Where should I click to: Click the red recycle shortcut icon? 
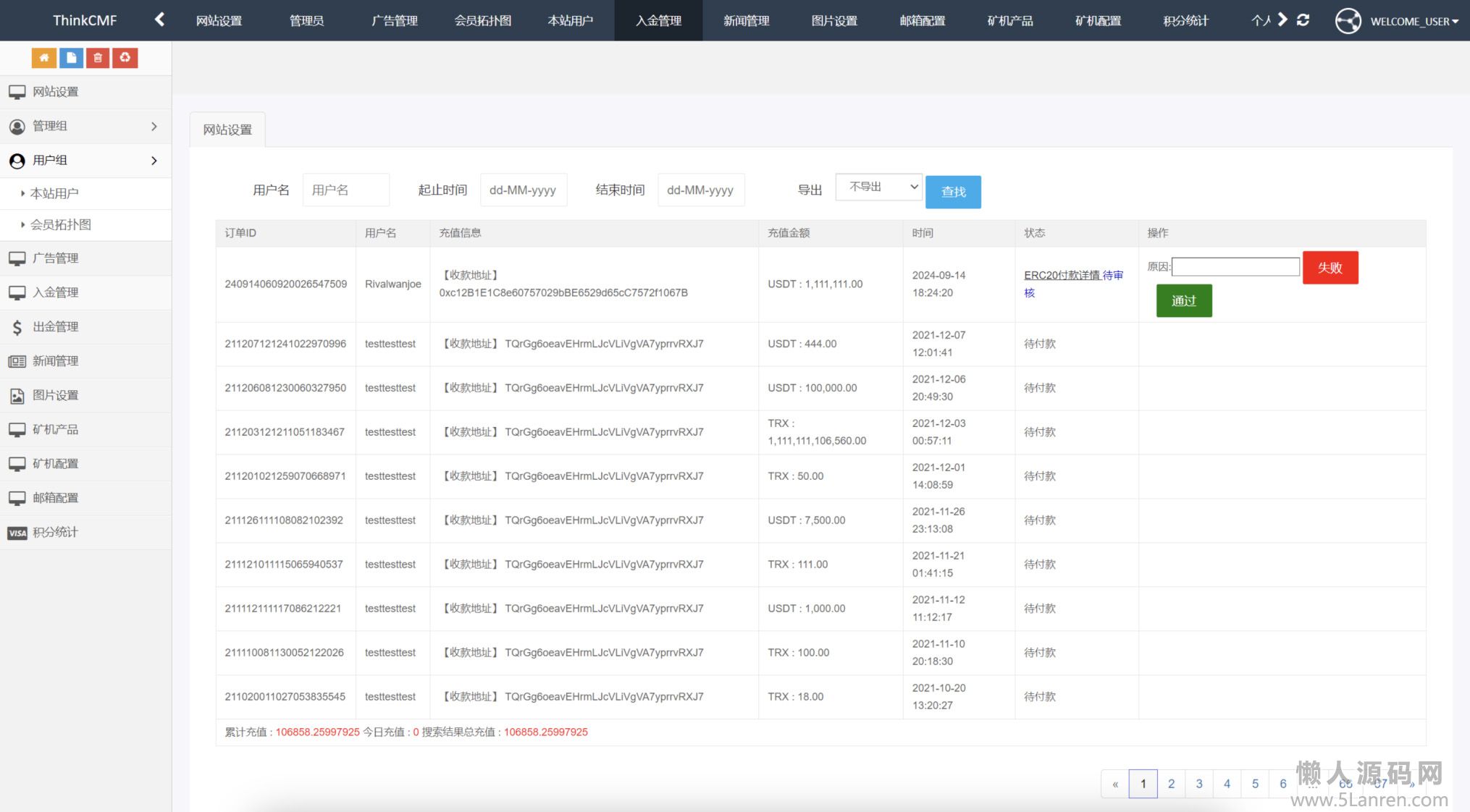click(x=125, y=58)
